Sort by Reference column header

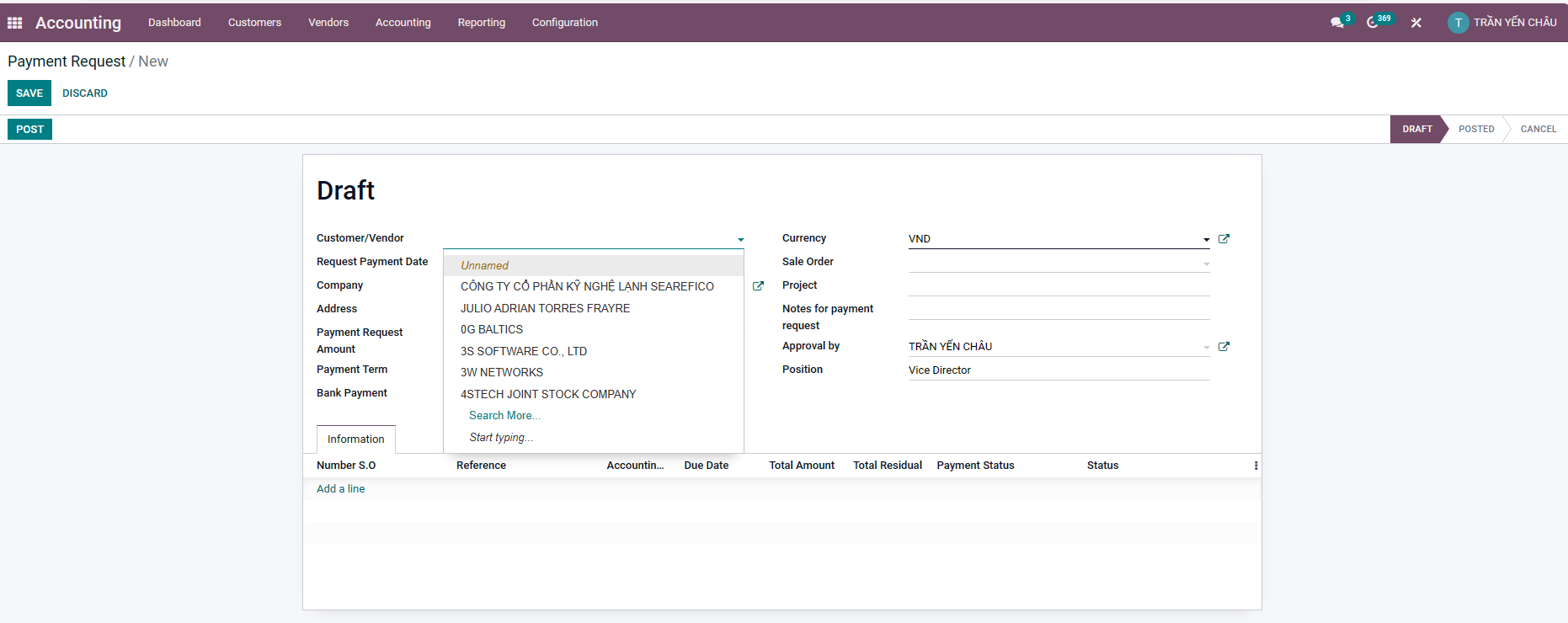pyautogui.click(x=481, y=466)
